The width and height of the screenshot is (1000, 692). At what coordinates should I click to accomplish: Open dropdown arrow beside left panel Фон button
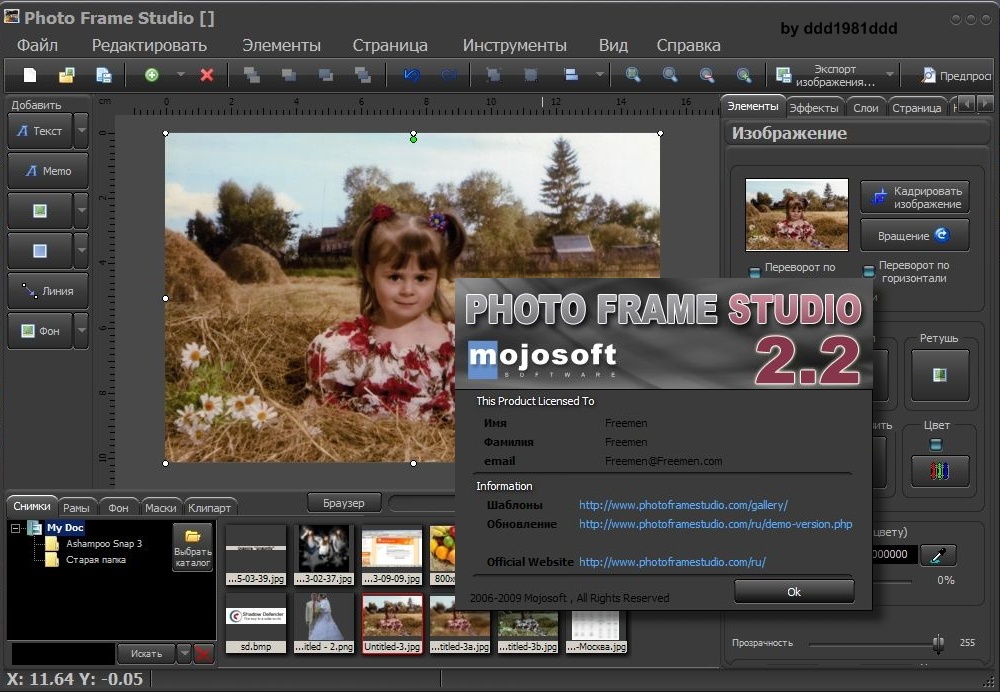81,330
